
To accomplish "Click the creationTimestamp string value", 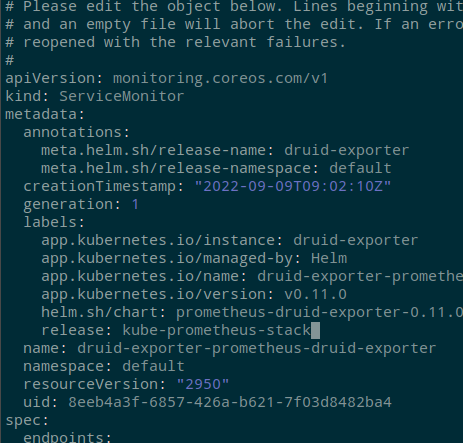I will (x=293, y=186).
